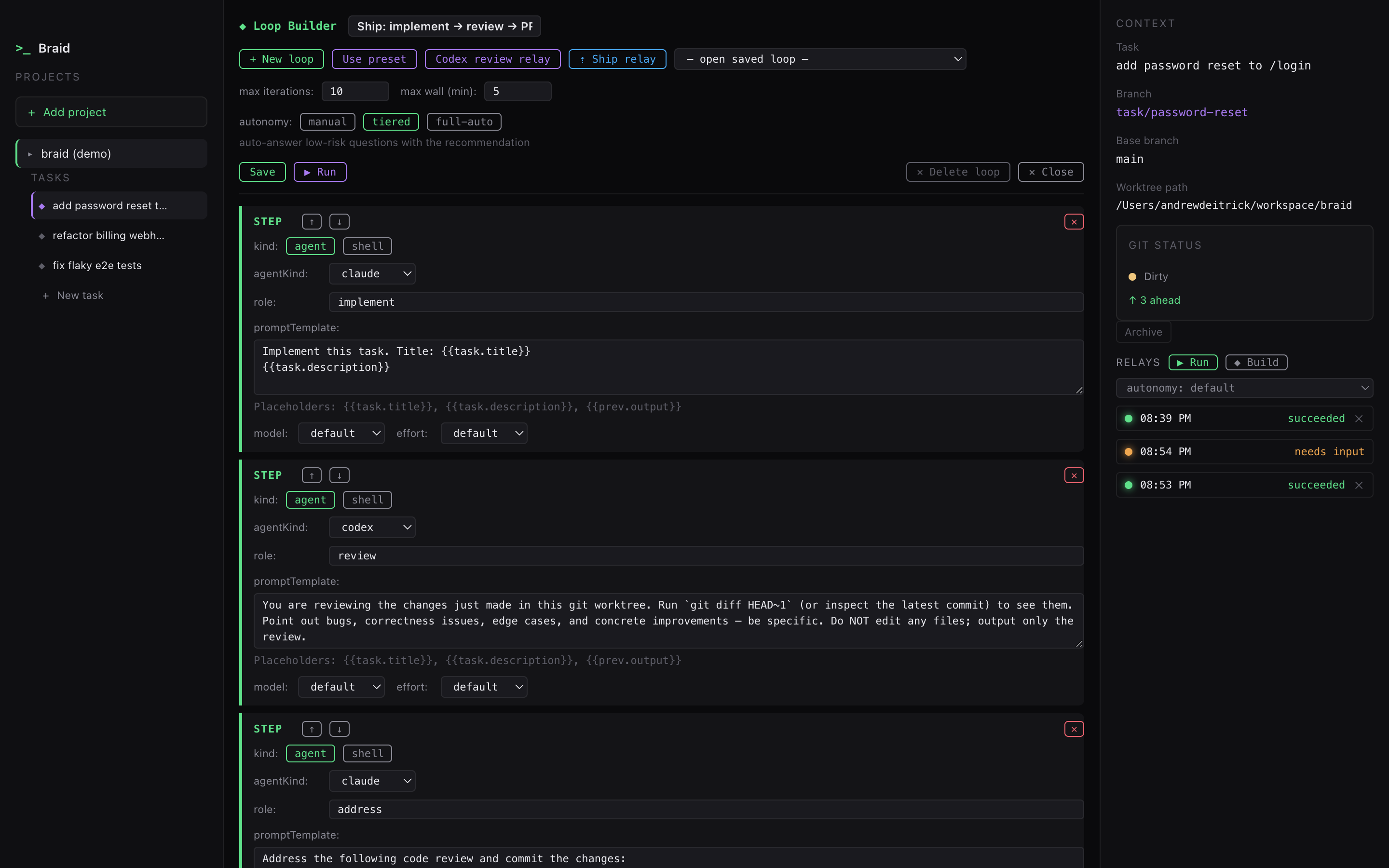Click the + New loop button
1389x868 pixels.
click(281, 59)
